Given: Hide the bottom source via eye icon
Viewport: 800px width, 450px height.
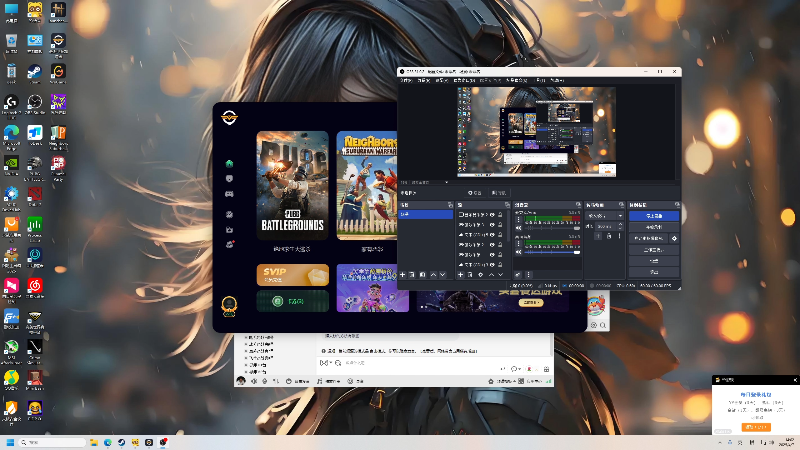Looking at the screenshot, I should (492, 264).
